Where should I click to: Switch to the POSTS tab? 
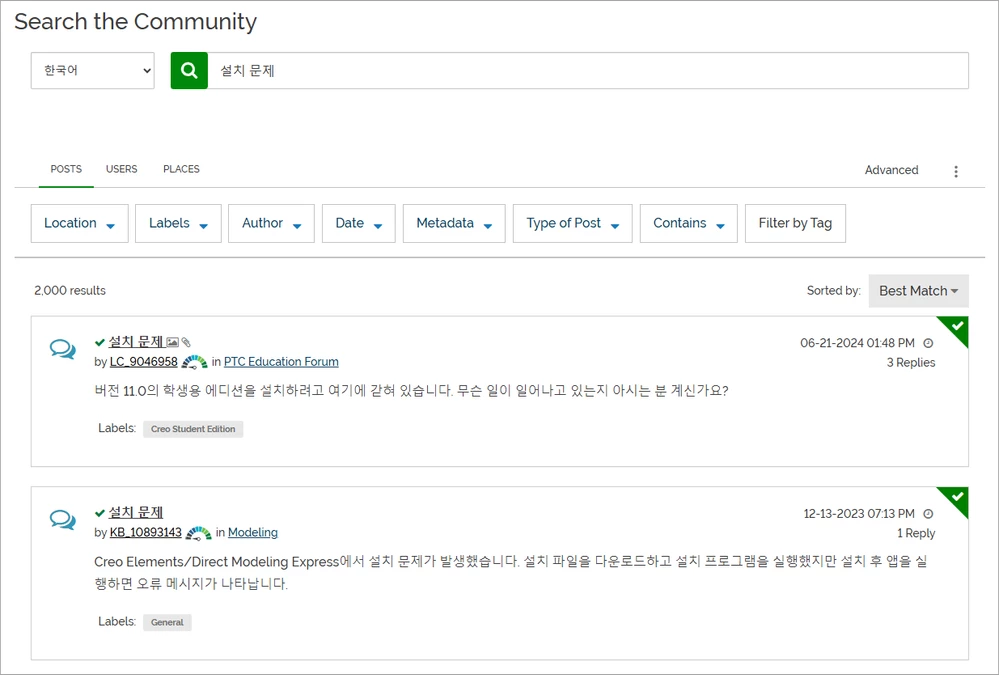tap(66, 169)
